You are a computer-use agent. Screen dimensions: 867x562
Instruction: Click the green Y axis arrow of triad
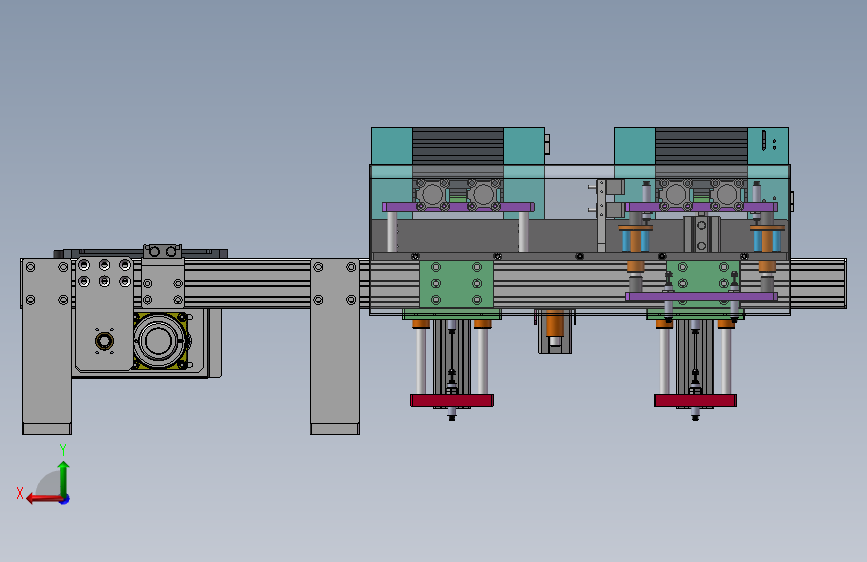click(x=64, y=478)
